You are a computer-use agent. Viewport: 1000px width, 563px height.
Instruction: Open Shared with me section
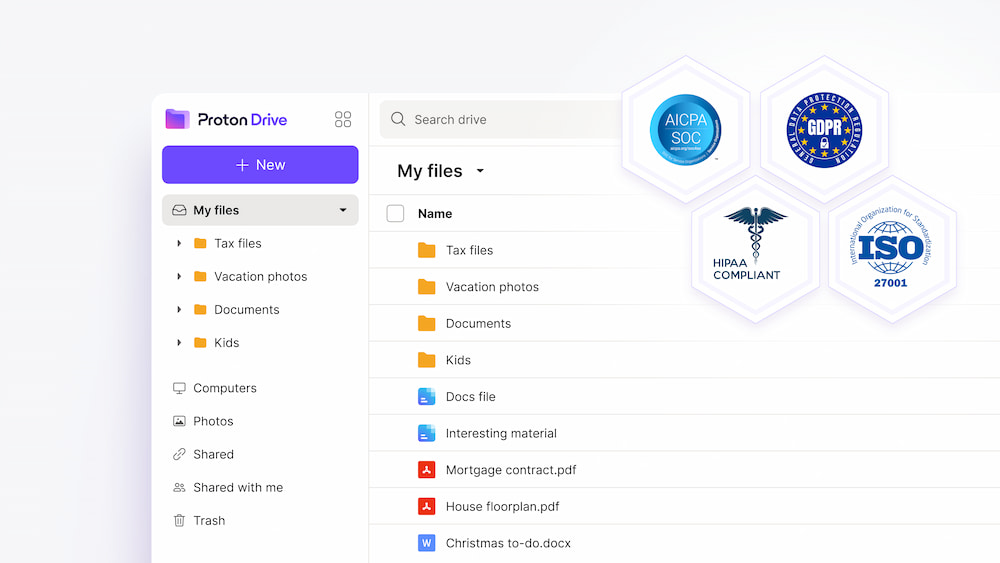(x=238, y=487)
